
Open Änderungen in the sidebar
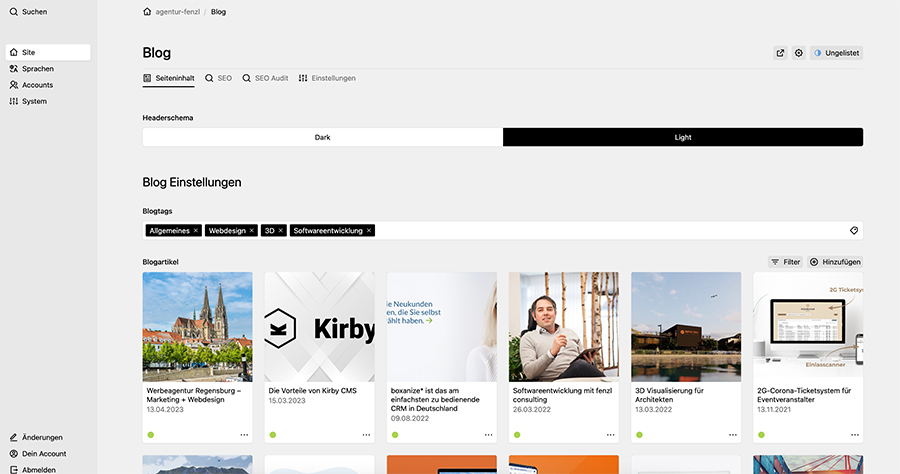point(36,437)
